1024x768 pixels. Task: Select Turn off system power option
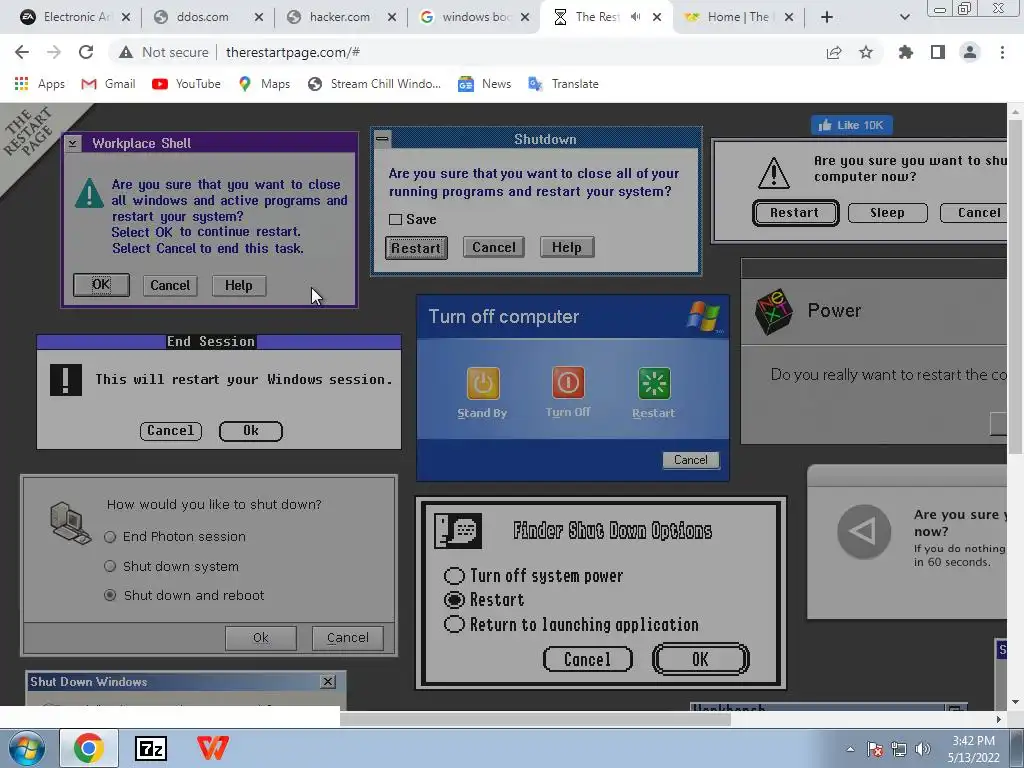point(454,575)
